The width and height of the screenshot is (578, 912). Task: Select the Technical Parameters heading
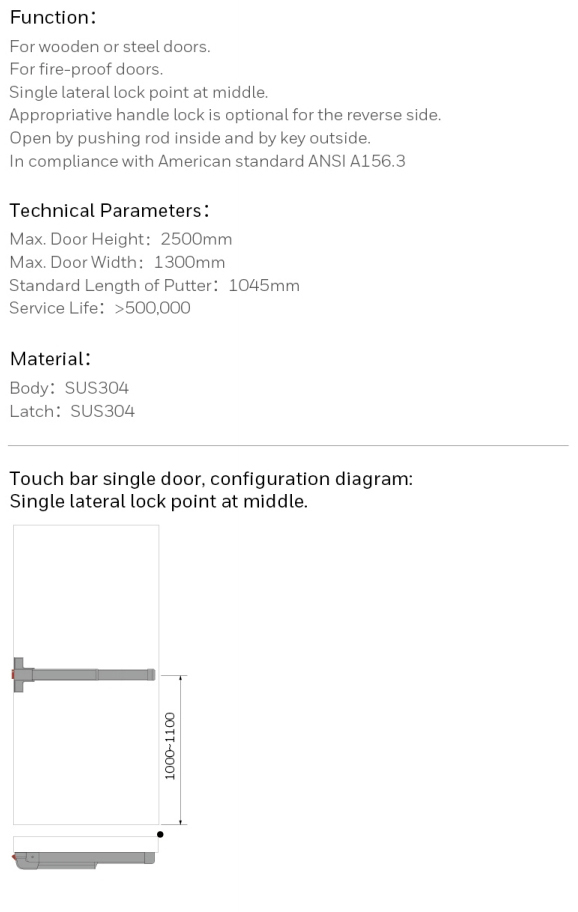(x=109, y=211)
